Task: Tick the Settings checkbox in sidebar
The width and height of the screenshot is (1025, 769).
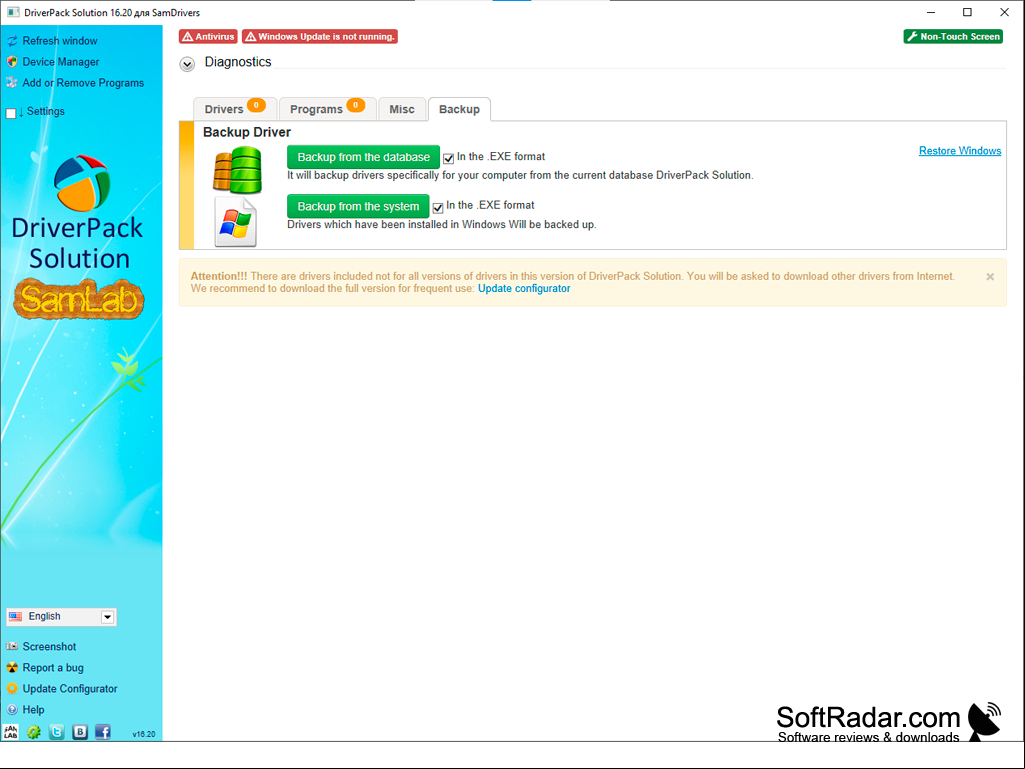Action: tap(11, 113)
